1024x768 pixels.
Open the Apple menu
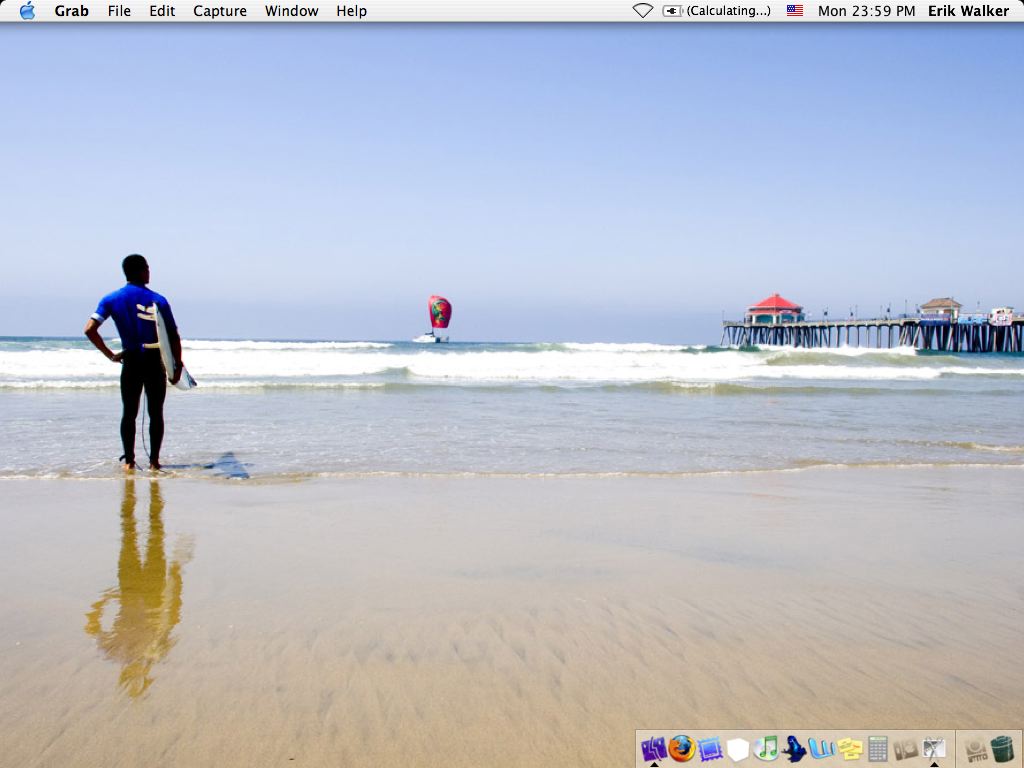point(27,10)
